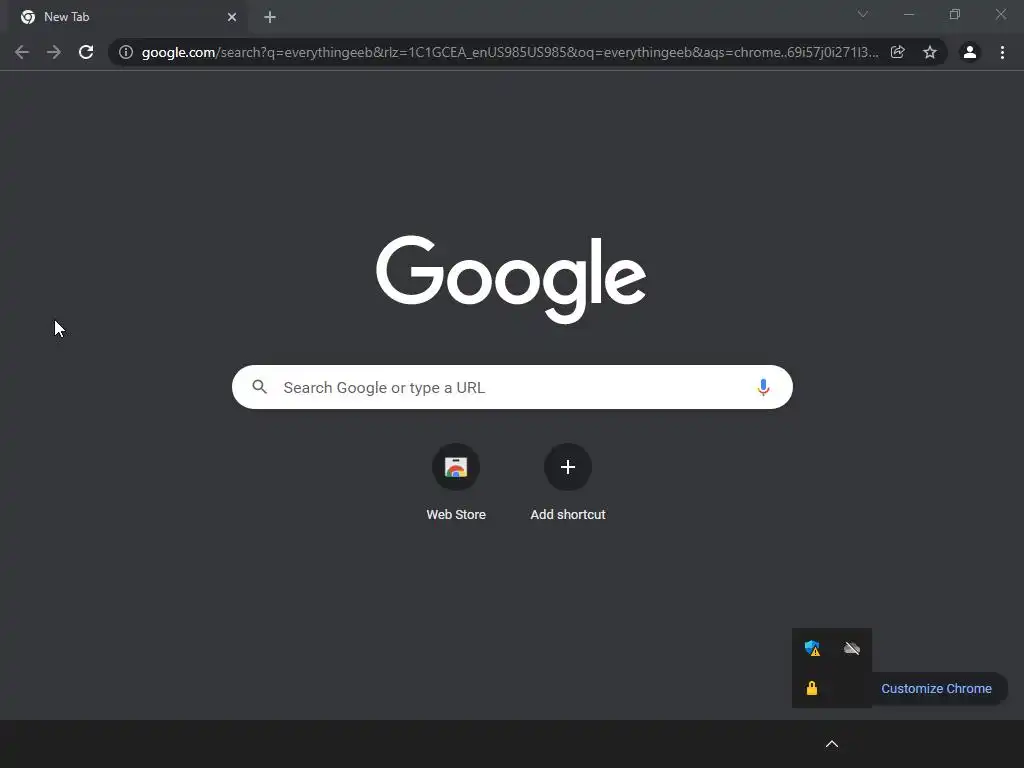
Task: Open a new tab with plus button
Action: (x=270, y=17)
